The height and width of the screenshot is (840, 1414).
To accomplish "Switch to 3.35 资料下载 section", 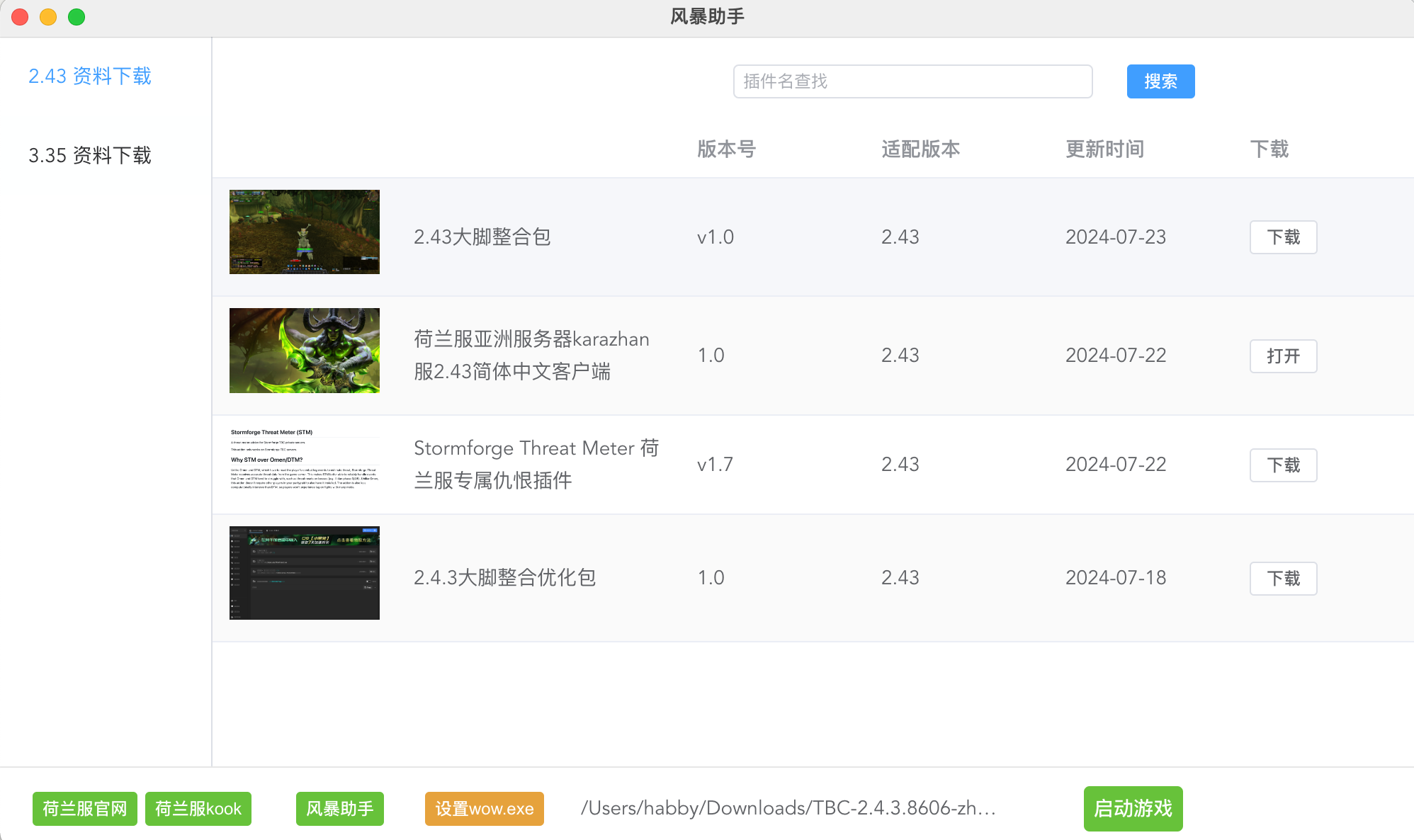I will point(90,155).
